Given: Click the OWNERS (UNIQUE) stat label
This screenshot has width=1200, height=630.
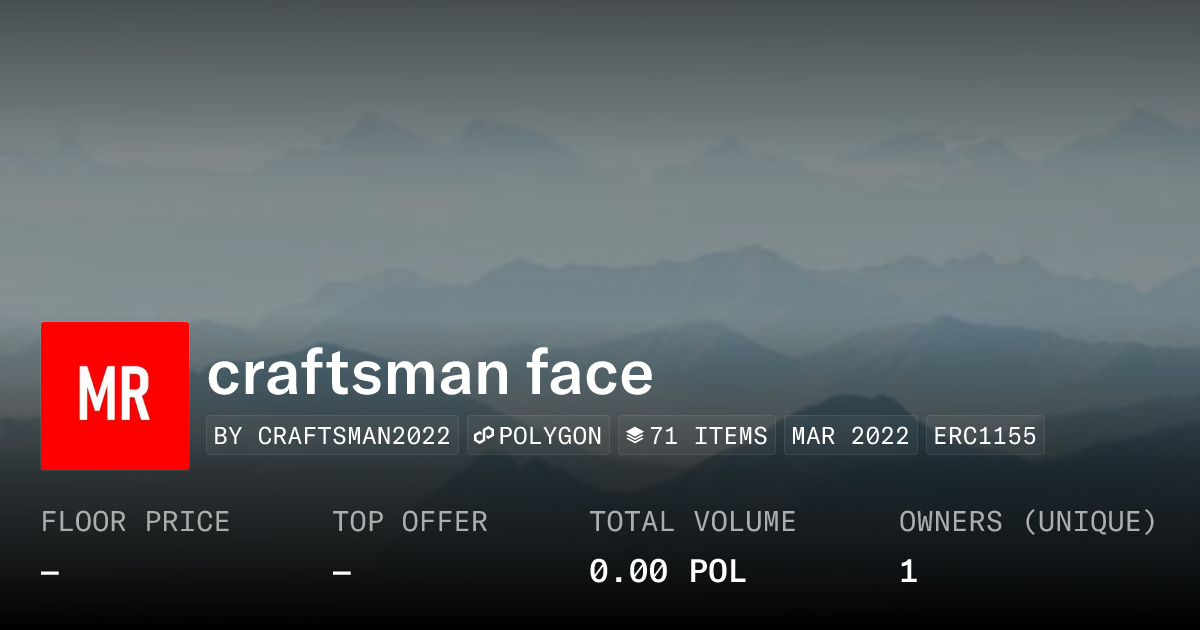Looking at the screenshot, I should pyautogui.click(x=1028, y=521).
